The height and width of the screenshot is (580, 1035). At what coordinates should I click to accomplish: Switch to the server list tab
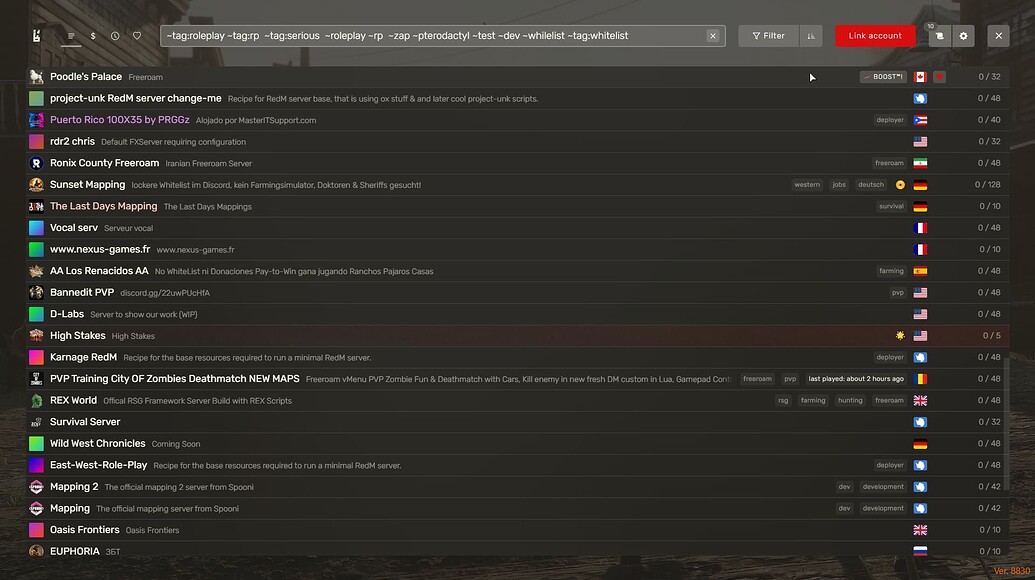click(71, 36)
